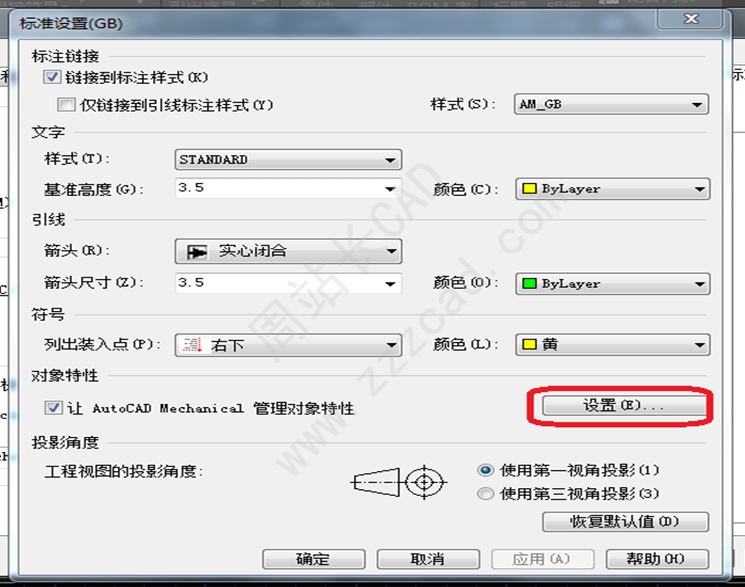
Task: Open the base height 3.5 dropdown arrow
Action: point(390,189)
